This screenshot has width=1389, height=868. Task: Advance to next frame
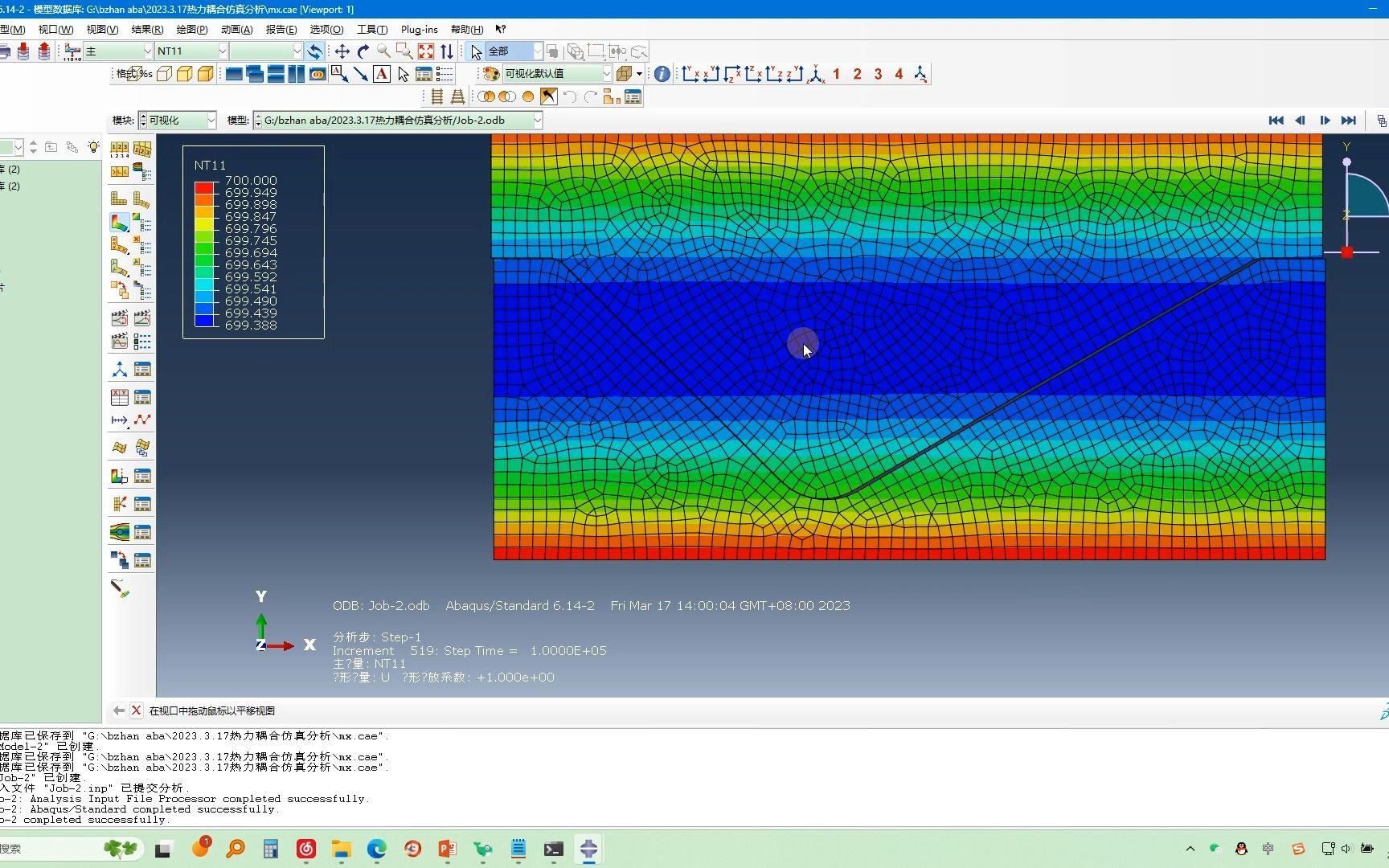[x=1325, y=121]
